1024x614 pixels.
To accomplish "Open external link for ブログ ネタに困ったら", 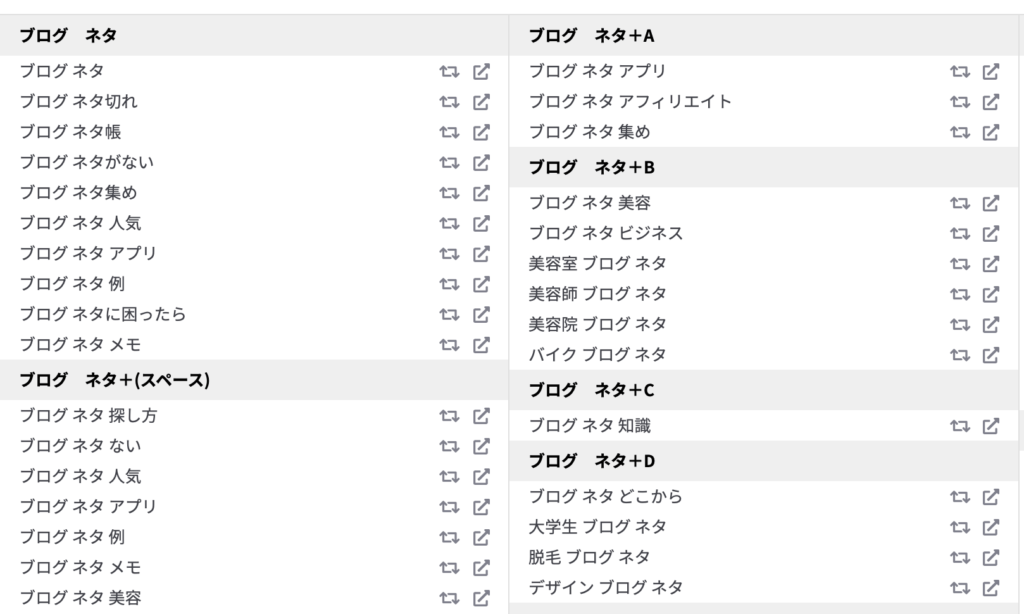I will [481, 315].
